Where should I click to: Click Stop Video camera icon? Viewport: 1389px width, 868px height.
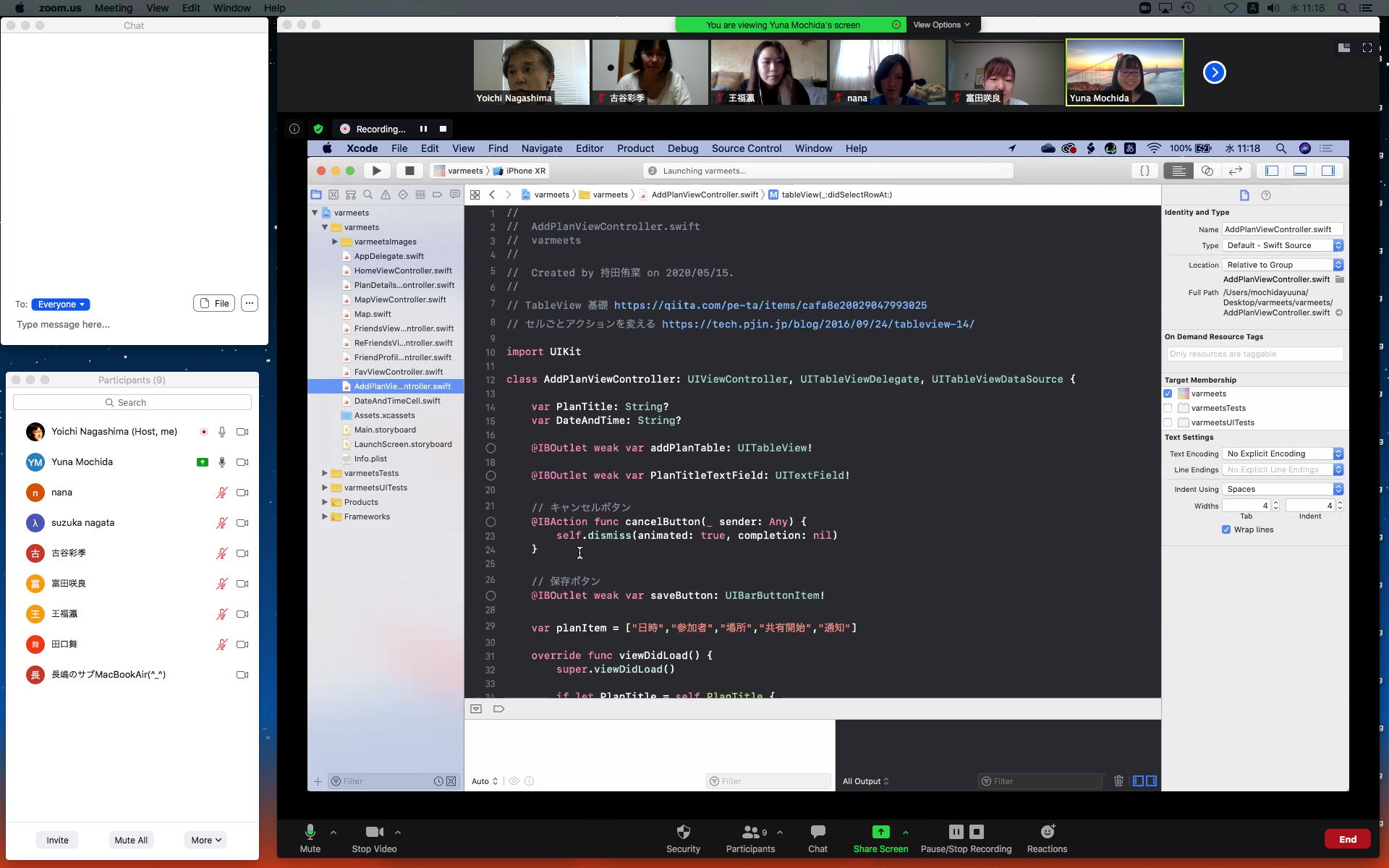click(x=374, y=832)
